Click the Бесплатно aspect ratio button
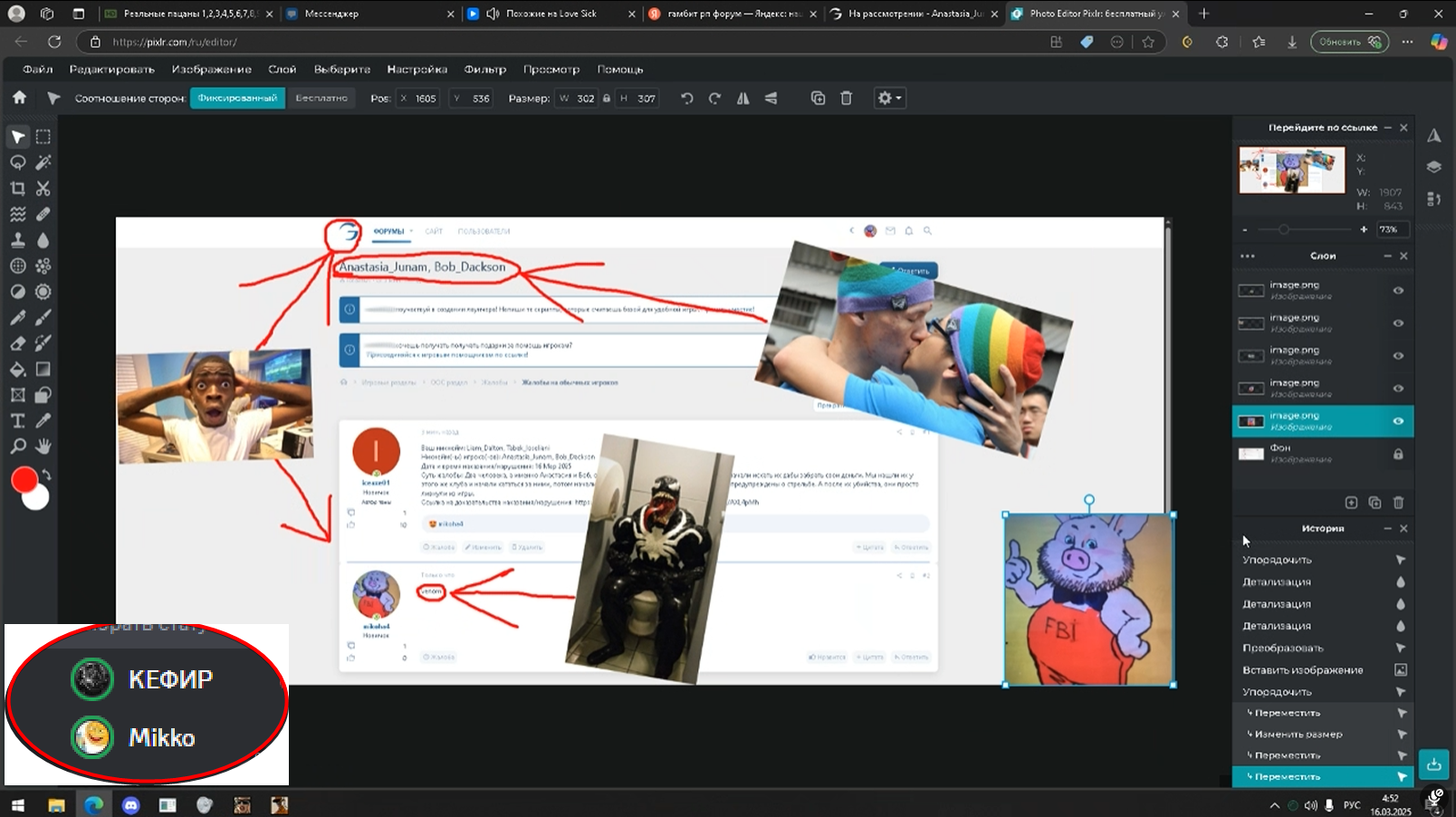Screen dimensions: 1456x817 321,98
